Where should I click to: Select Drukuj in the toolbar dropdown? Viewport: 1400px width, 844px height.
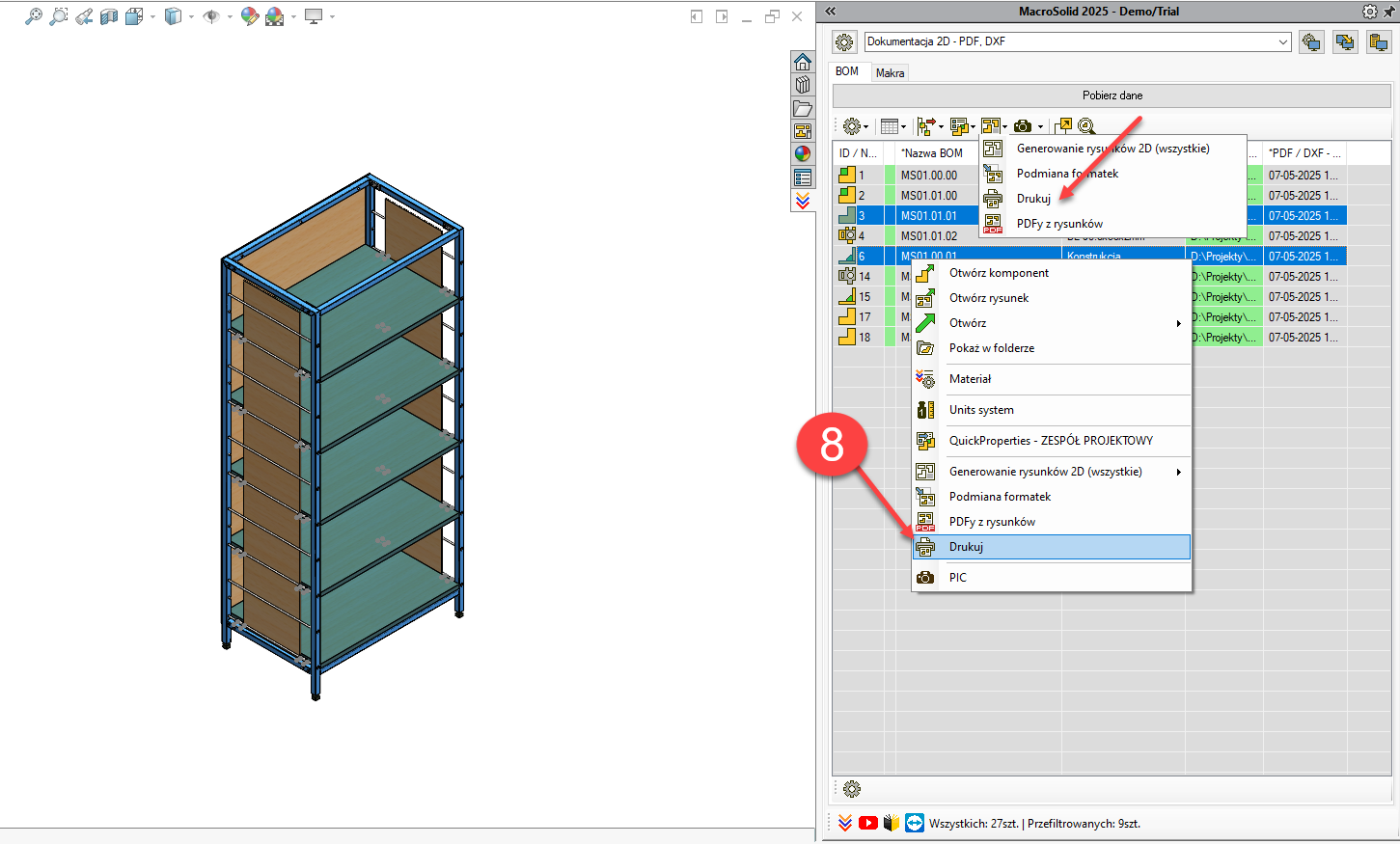pyautogui.click(x=1113, y=199)
